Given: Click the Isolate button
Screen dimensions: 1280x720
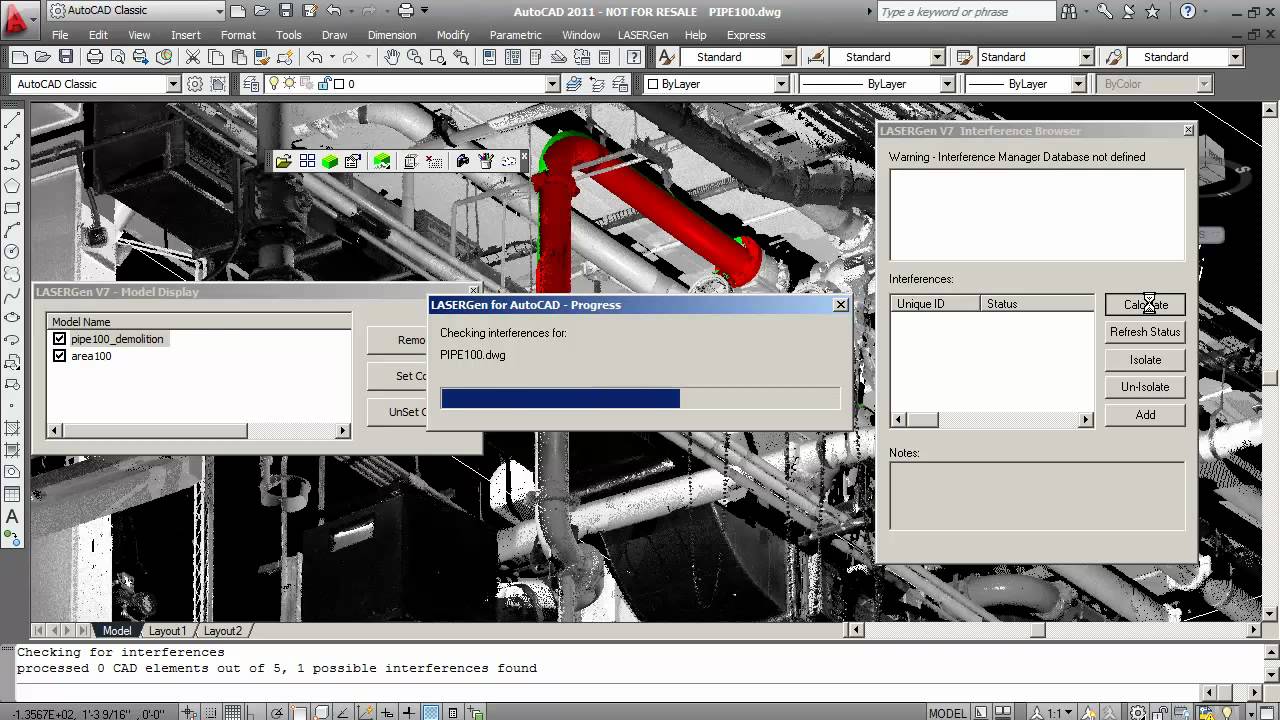Looking at the screenshot, I should tap(1145, 360).
